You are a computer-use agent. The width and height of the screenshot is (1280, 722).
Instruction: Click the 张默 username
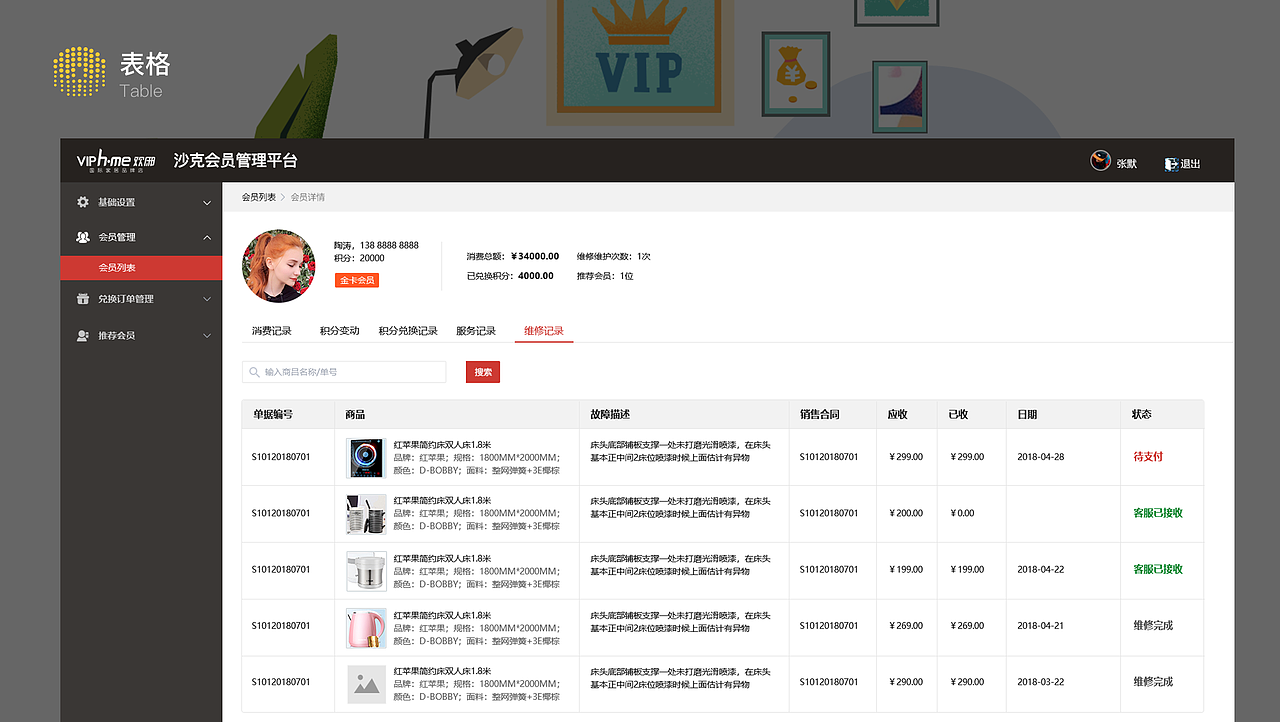(x=1127, y=164)
